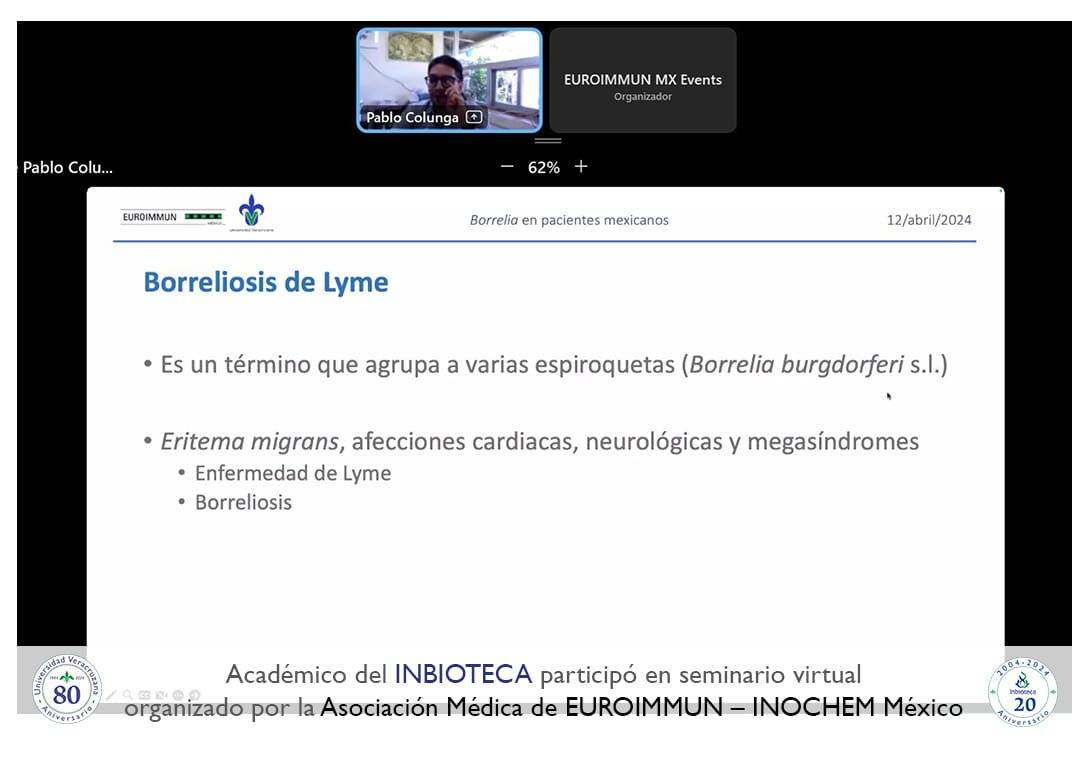This screenshot has width=1090, height=760.
Task: Toggle the camera icon in slide toolbar
Action: pyautogui.click(x=161, y=695)
